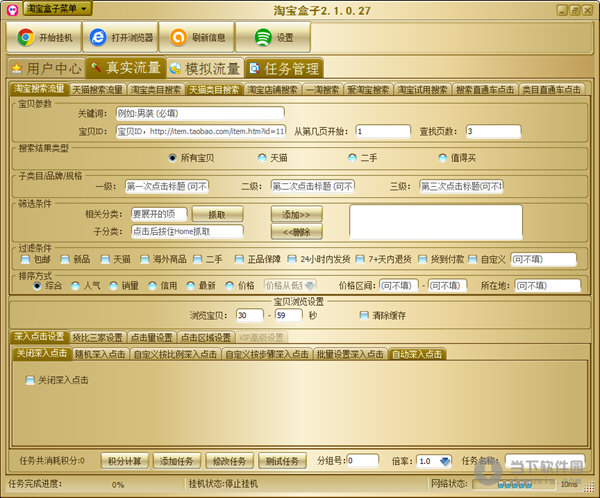This screenshot has height=498, width=600.
Task: Switch to 淘宝类目搜索 tab
Action: (x=156, y=90)
